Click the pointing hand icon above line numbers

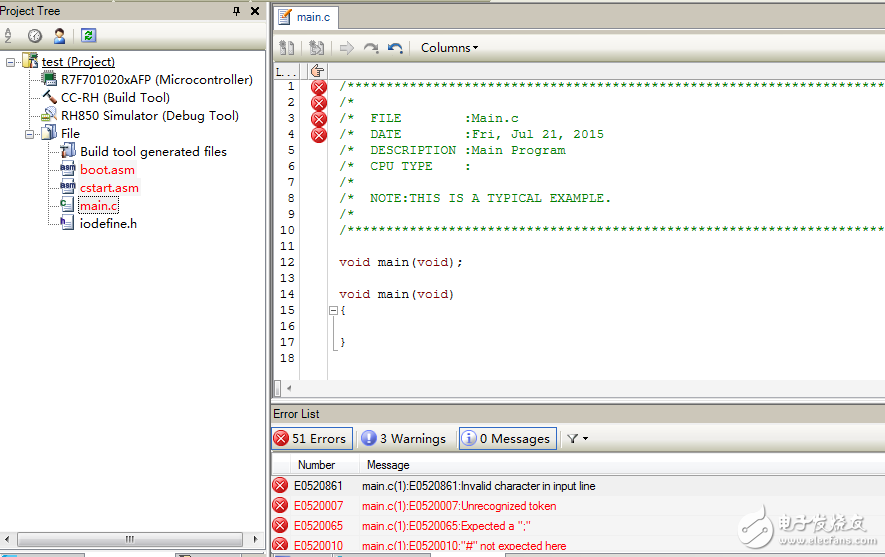[316, 70]
